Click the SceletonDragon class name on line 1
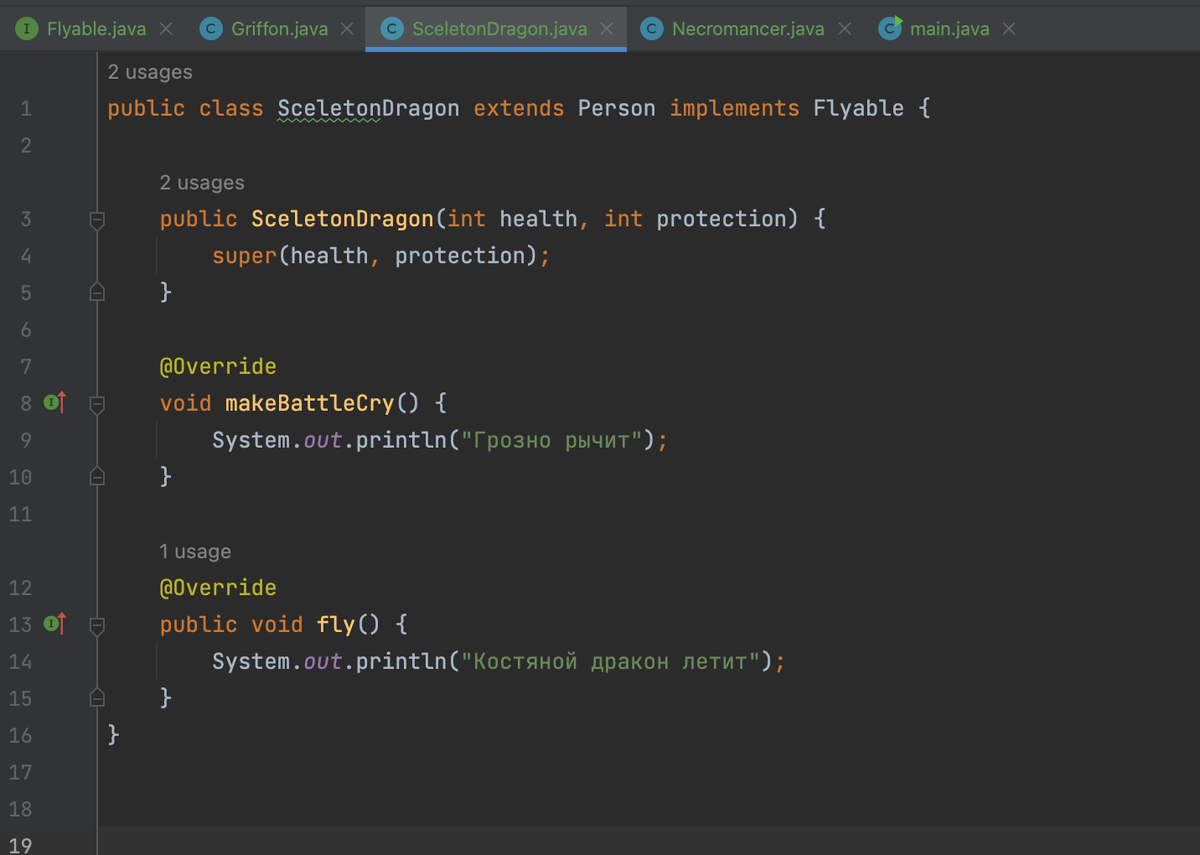This screenshot has height=855, width=1200. coord(368,108)
